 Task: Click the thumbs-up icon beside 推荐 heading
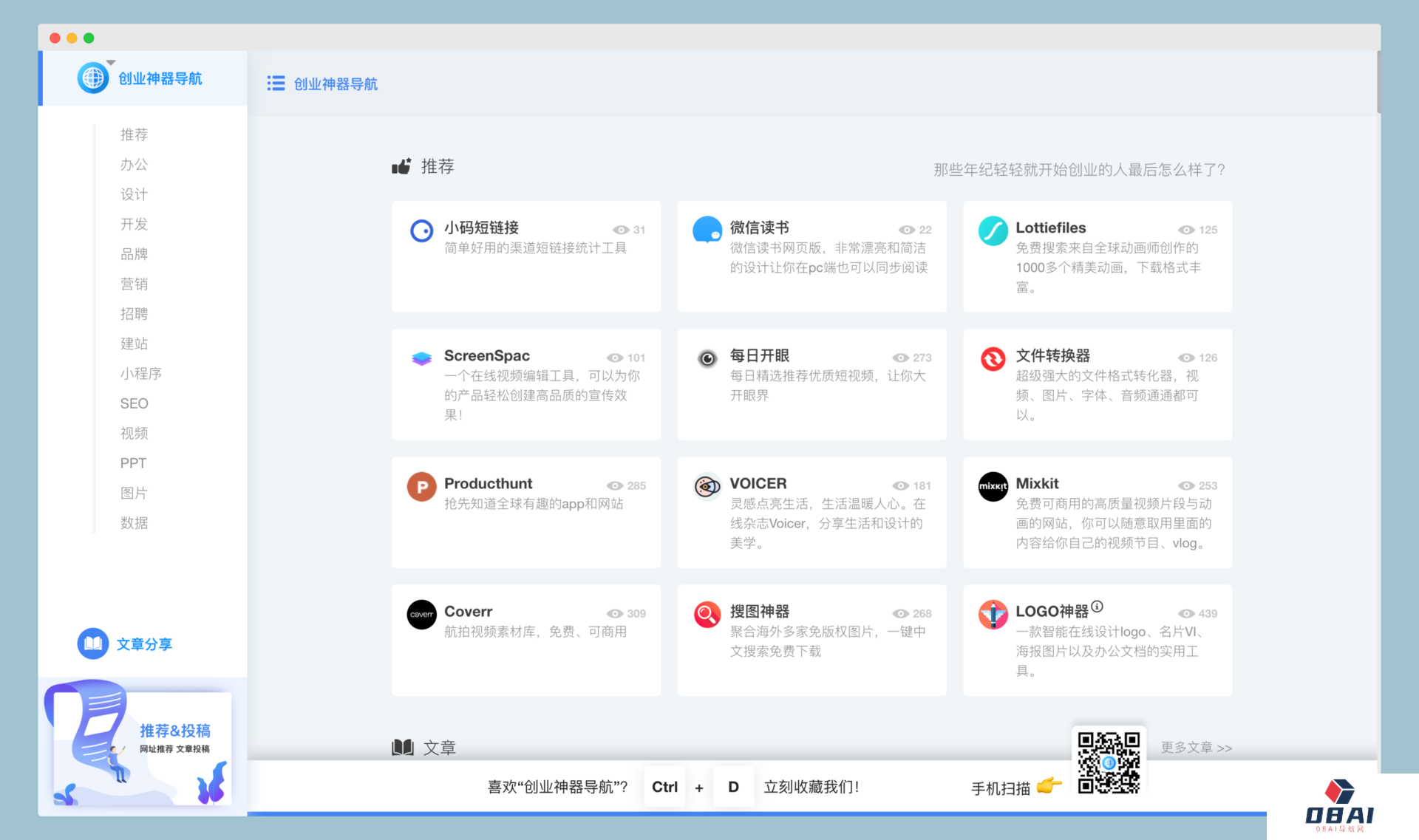[401, 166]
